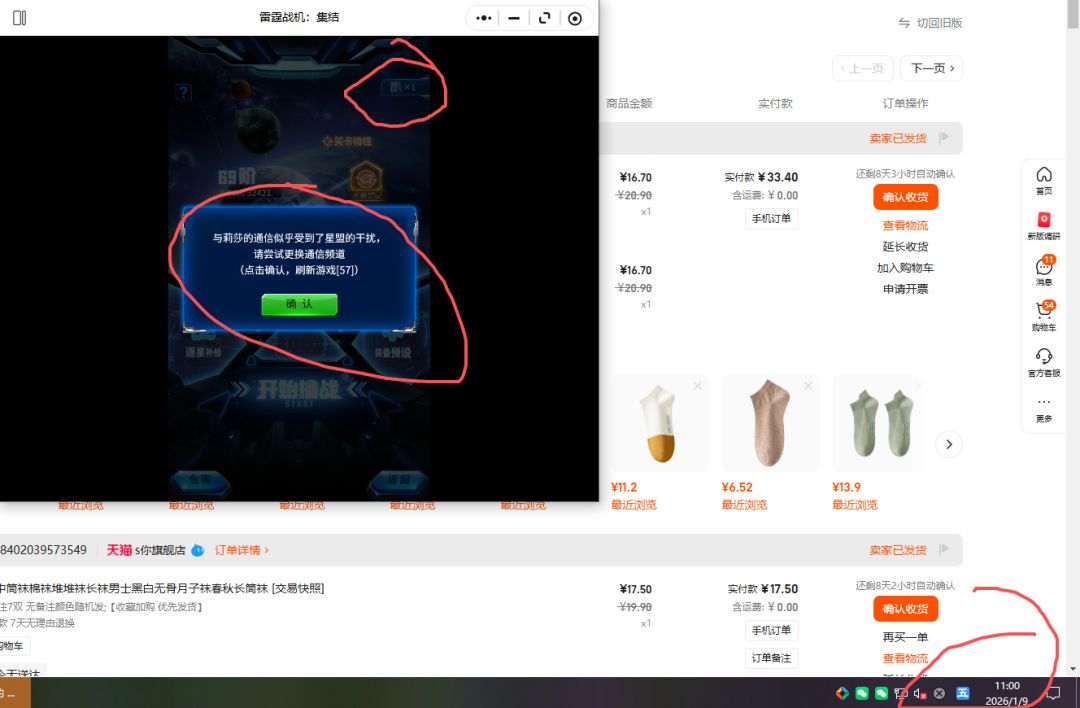Go to 下一页 next page
1080x708 pixels.
(932, 68)
